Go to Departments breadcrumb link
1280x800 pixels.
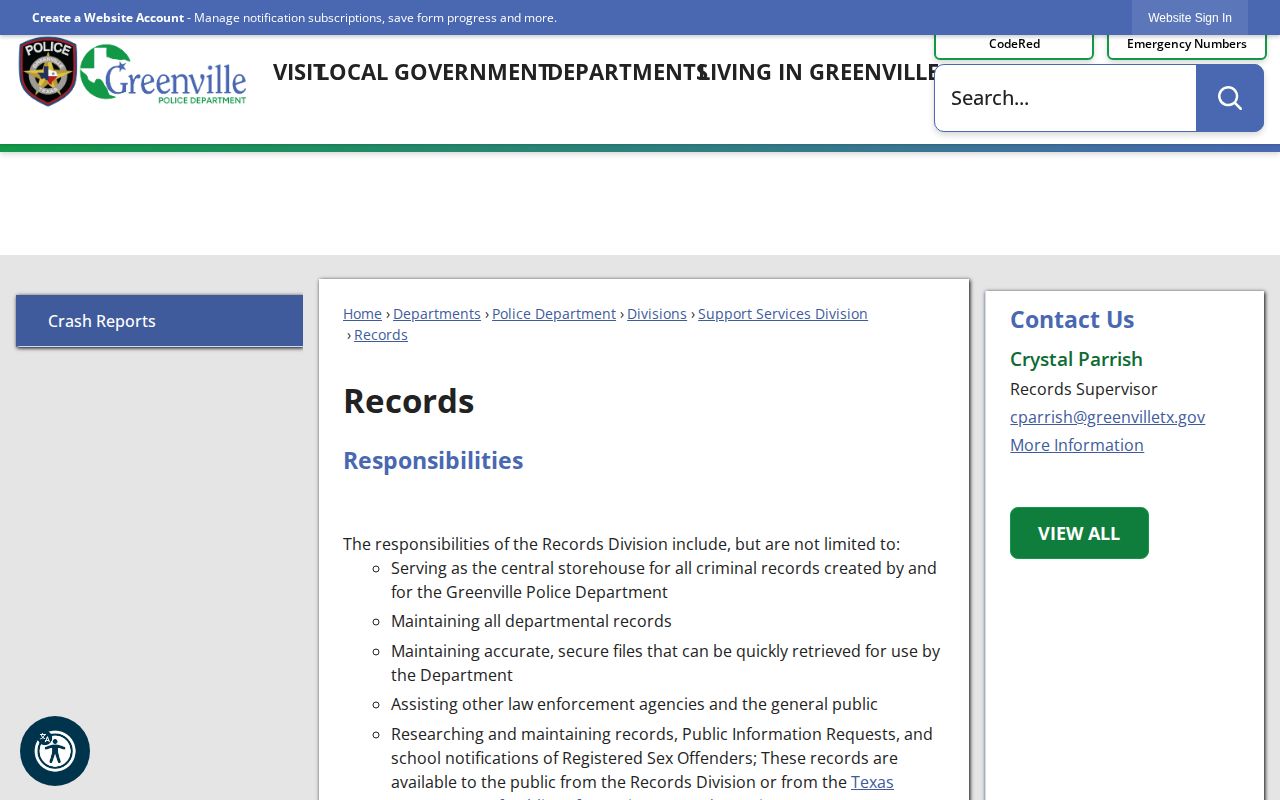point(437,314)
